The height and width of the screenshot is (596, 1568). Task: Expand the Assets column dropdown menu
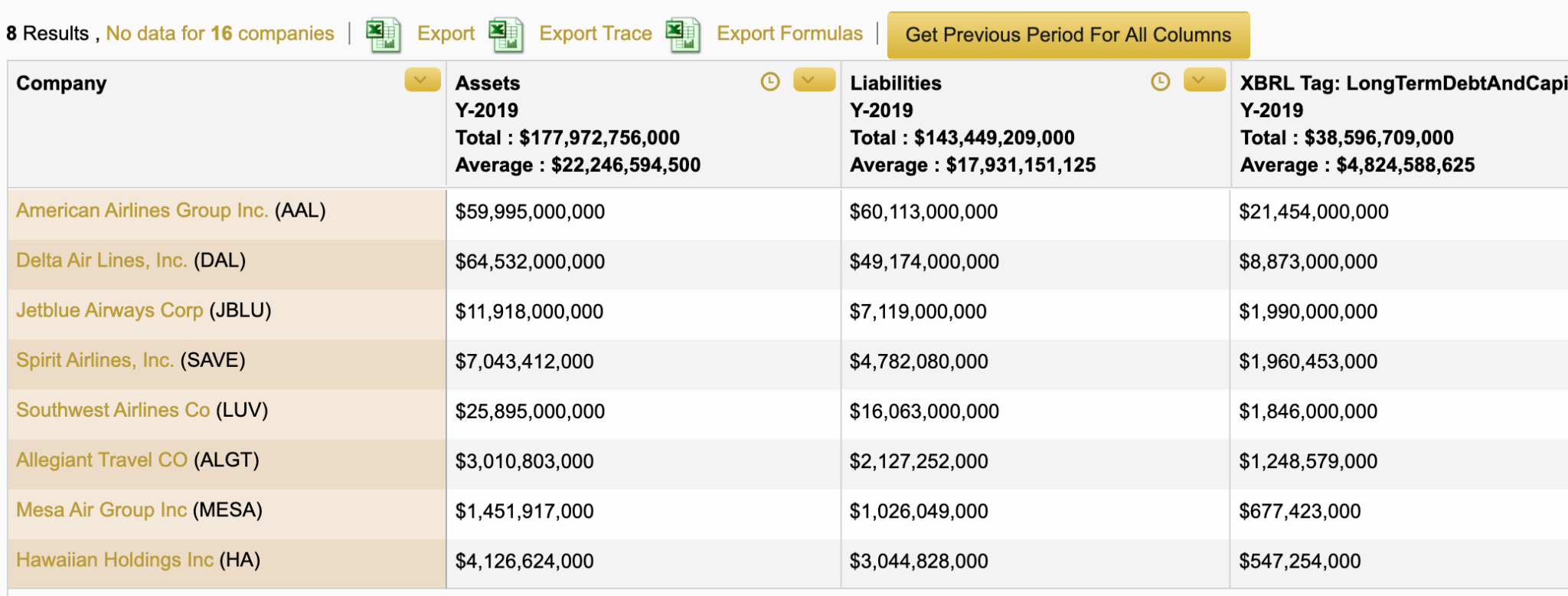point(814,80)
